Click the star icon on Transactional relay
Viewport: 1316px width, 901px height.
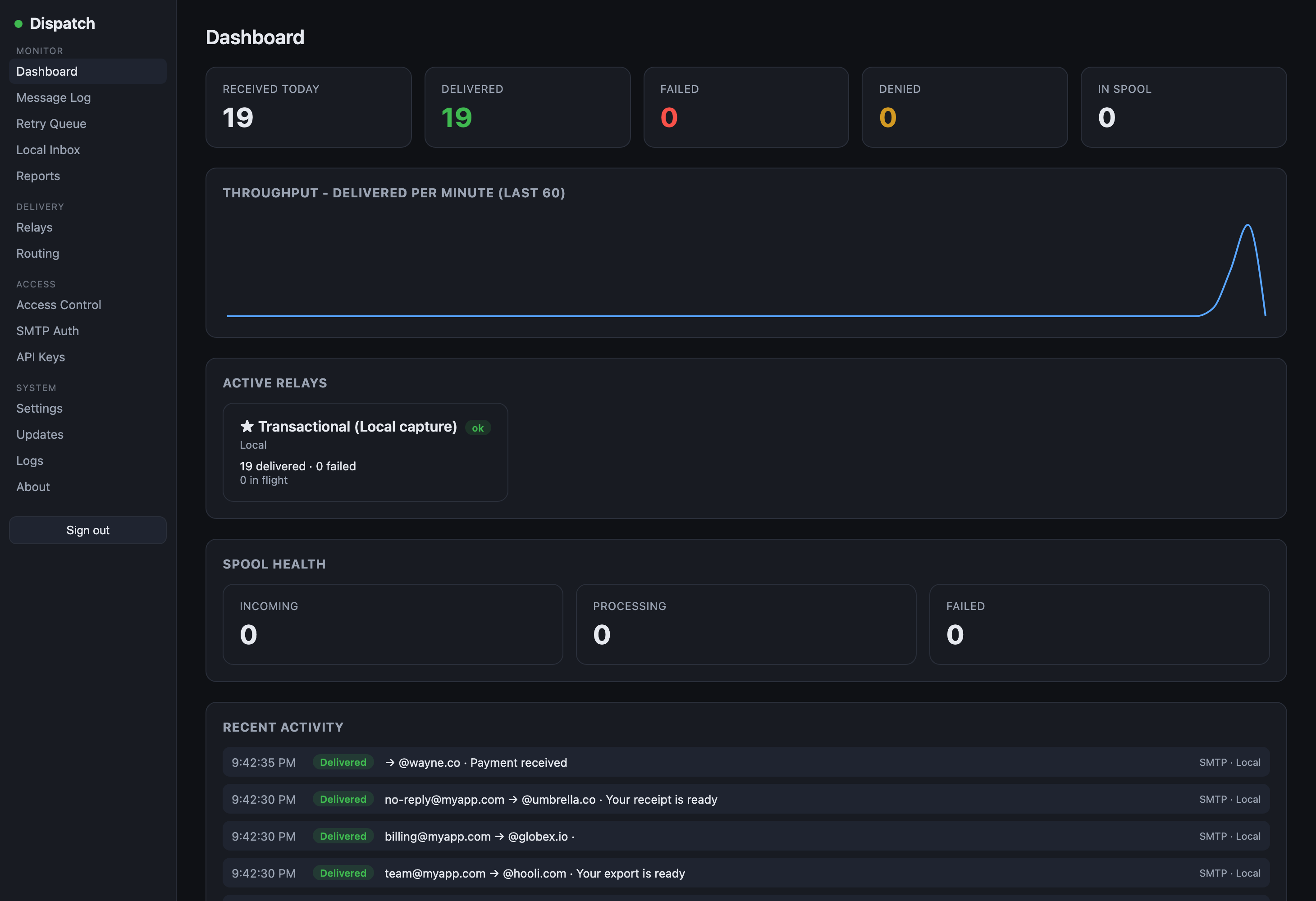[247, 426]
